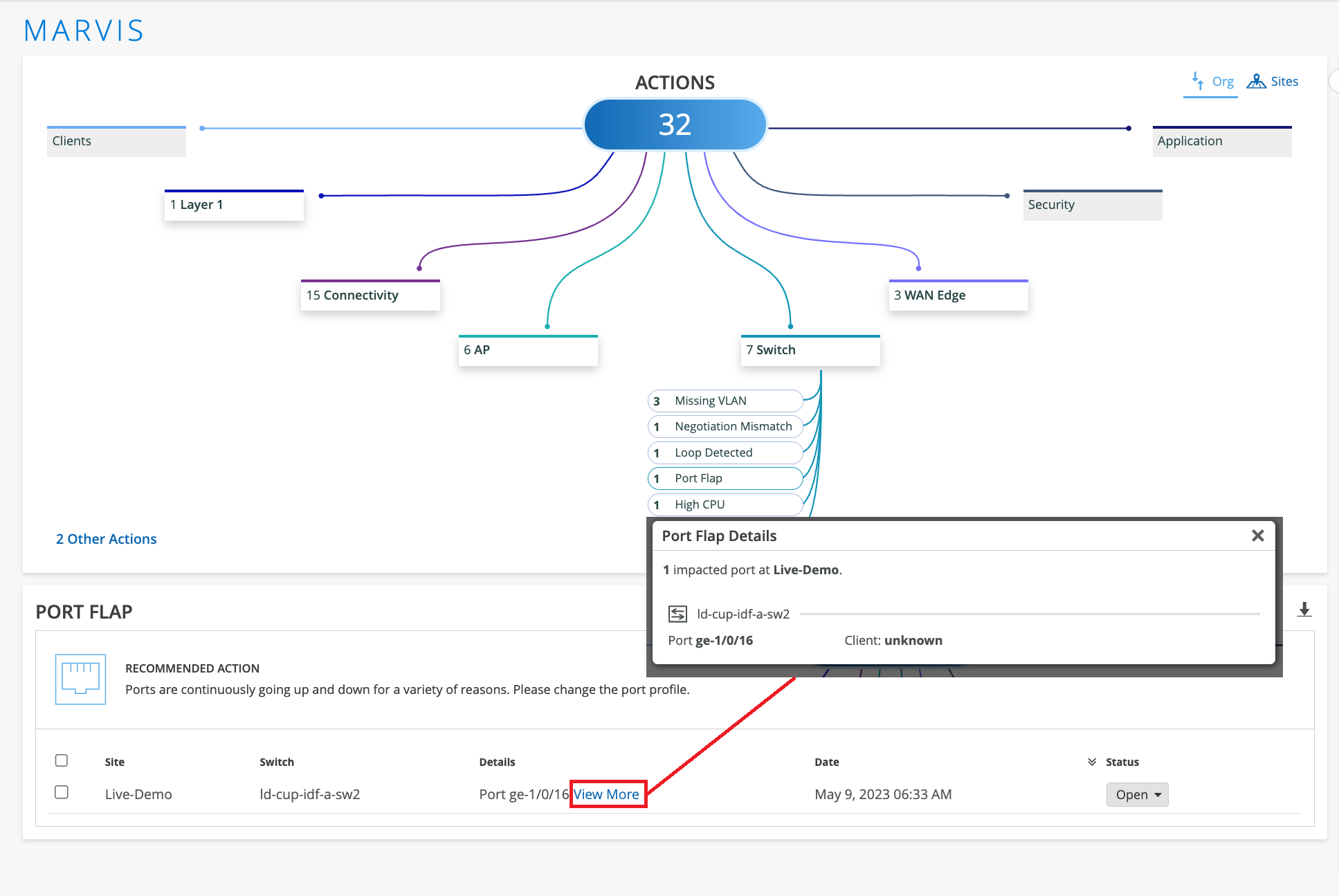
Task: Select the High CPU action item
Action: [x=725, y=504]
